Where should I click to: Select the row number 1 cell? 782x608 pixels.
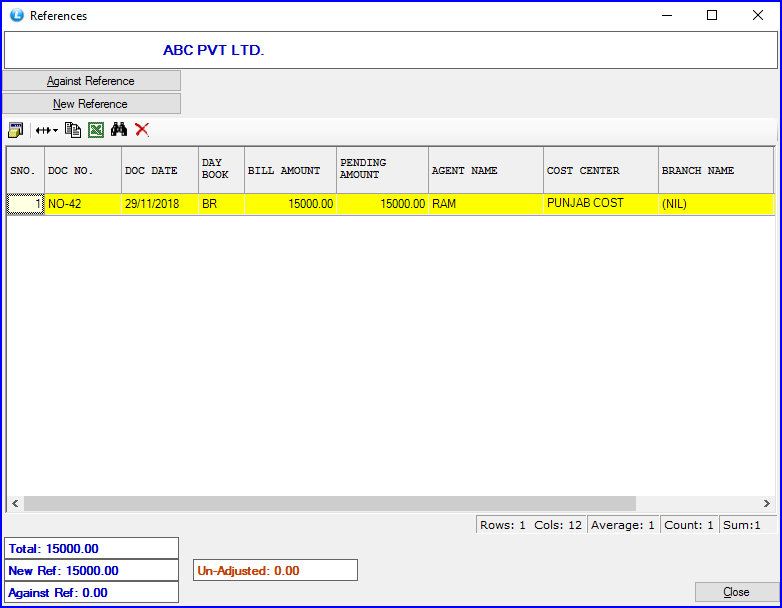pyautogui.click(x=25, y=204)
